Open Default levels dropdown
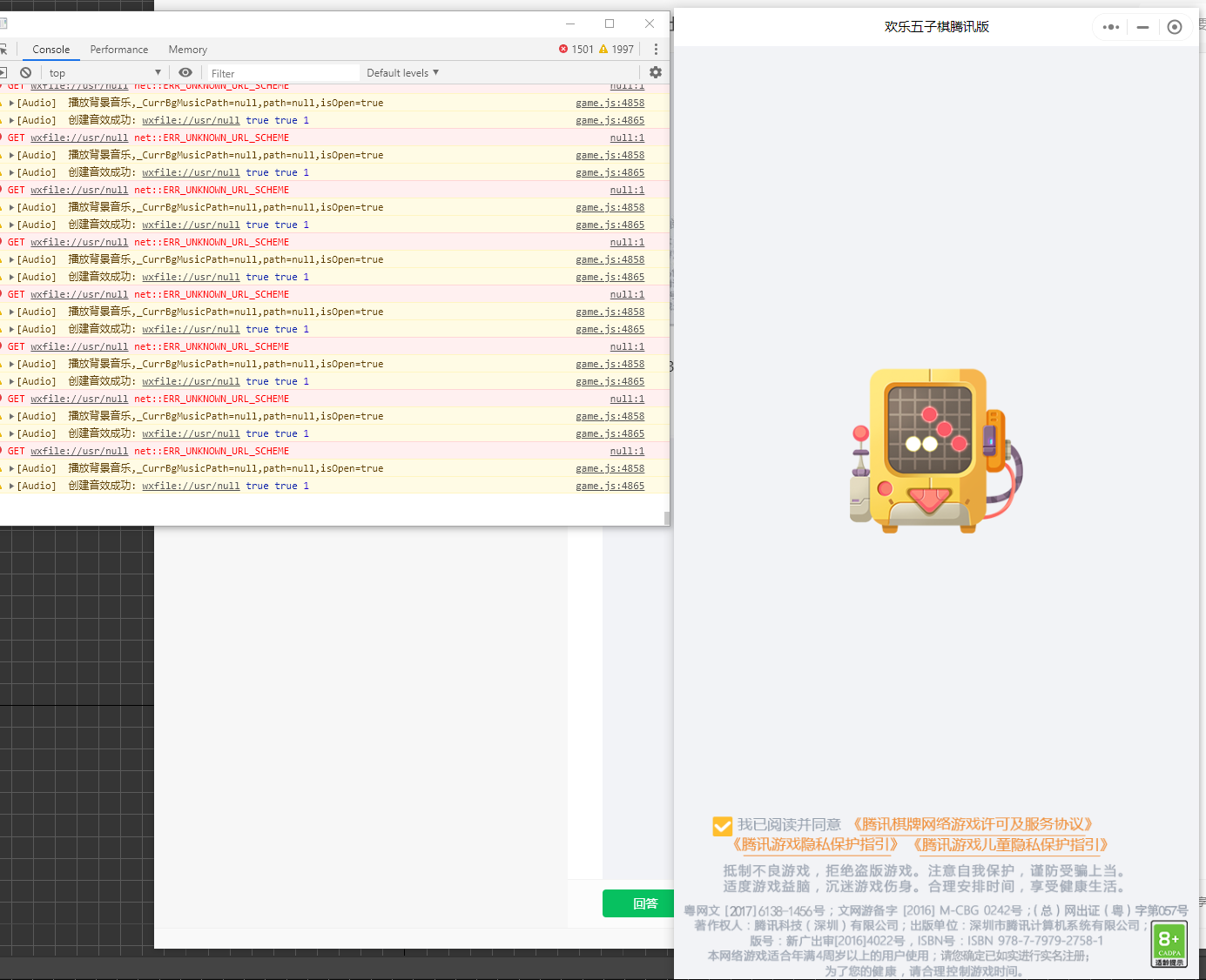Image resolution: width=1206 pixels, height=980 pixels. tap(403, 73)
